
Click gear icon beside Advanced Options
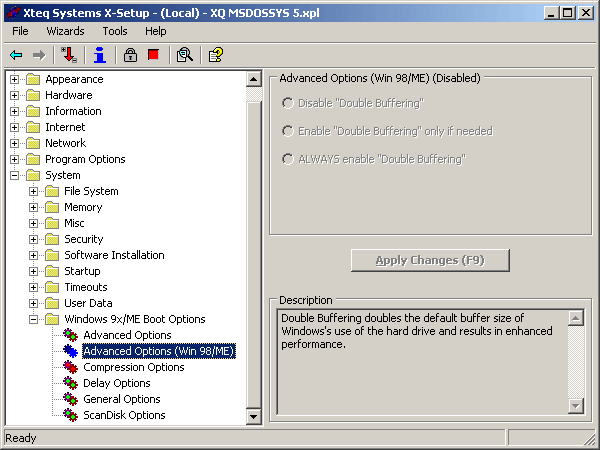(70, 335)
